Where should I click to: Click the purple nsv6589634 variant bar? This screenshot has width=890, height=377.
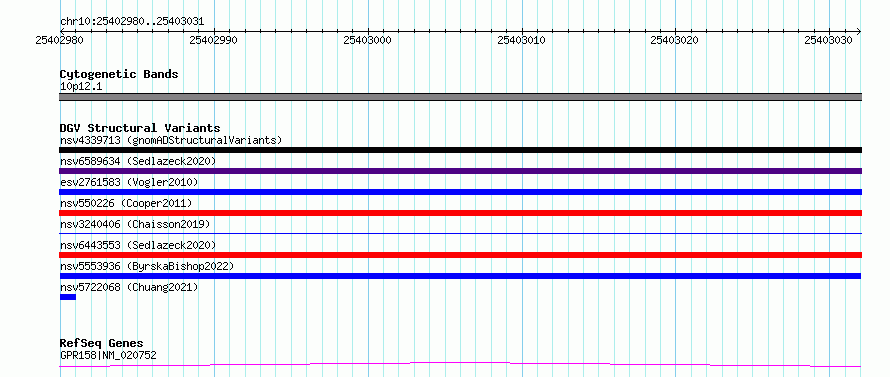coord(460,171)
